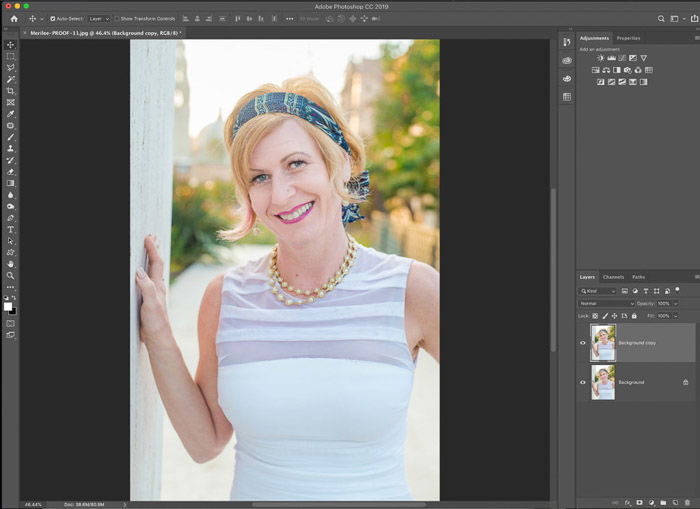Add a Black & White adjustment
The image size is (700, 509).
(617, 70)
